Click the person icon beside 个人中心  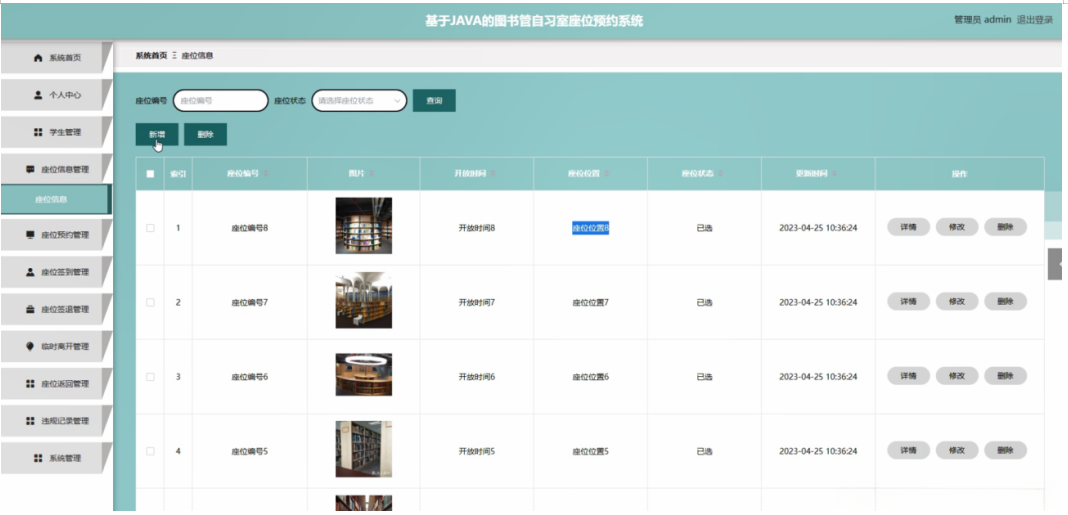click(x=38, y=95)
